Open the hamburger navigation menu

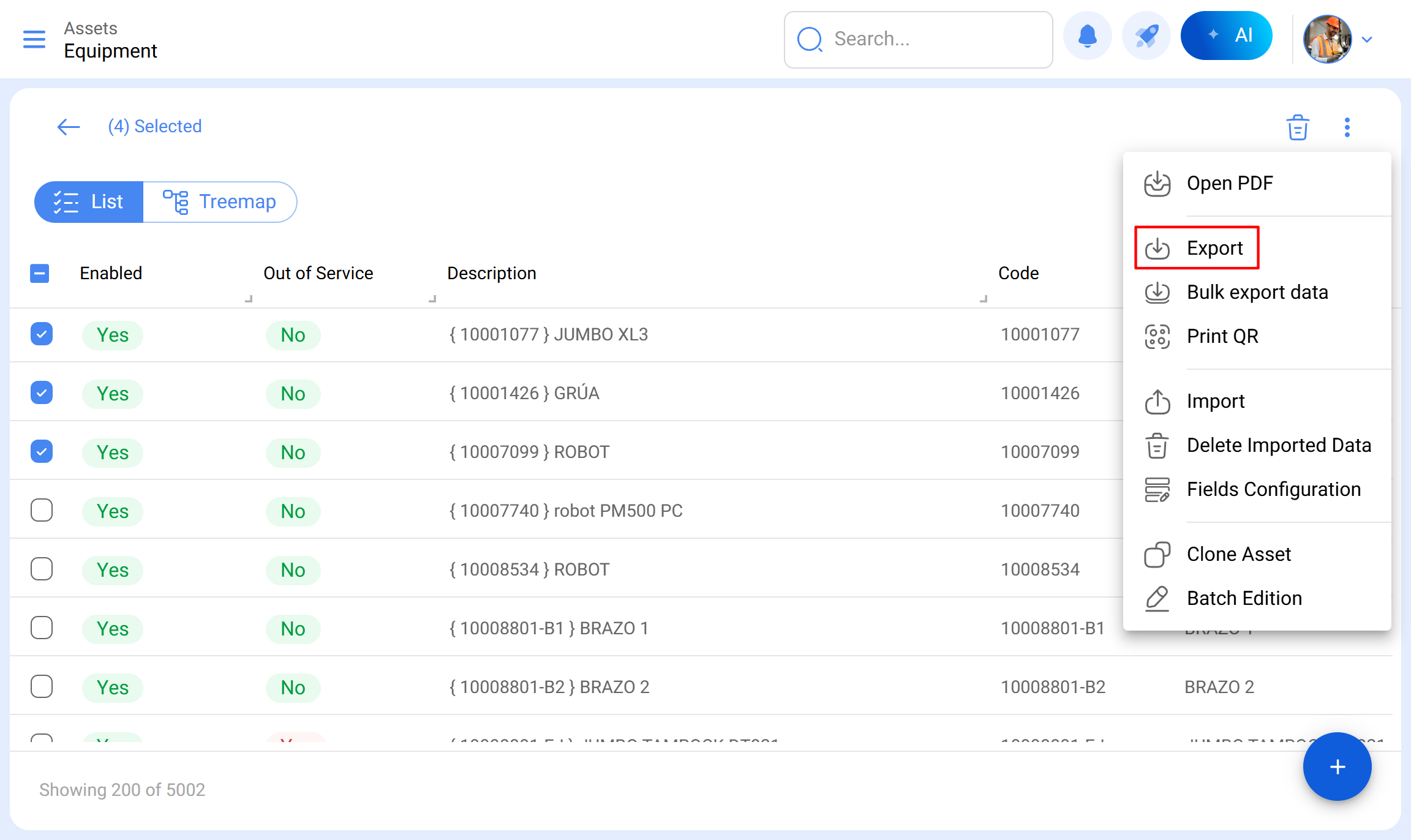point(34,39)
